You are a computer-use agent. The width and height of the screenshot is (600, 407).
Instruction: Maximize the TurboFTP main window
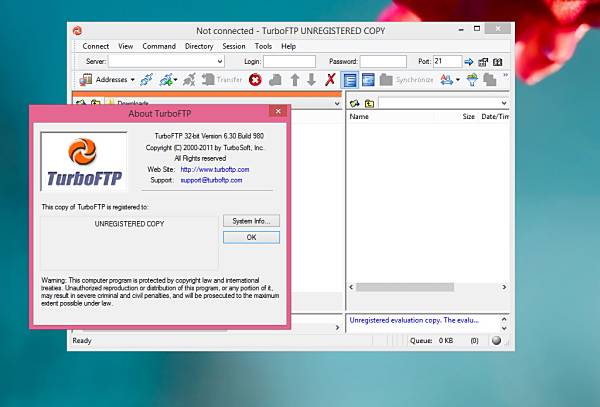477,28
